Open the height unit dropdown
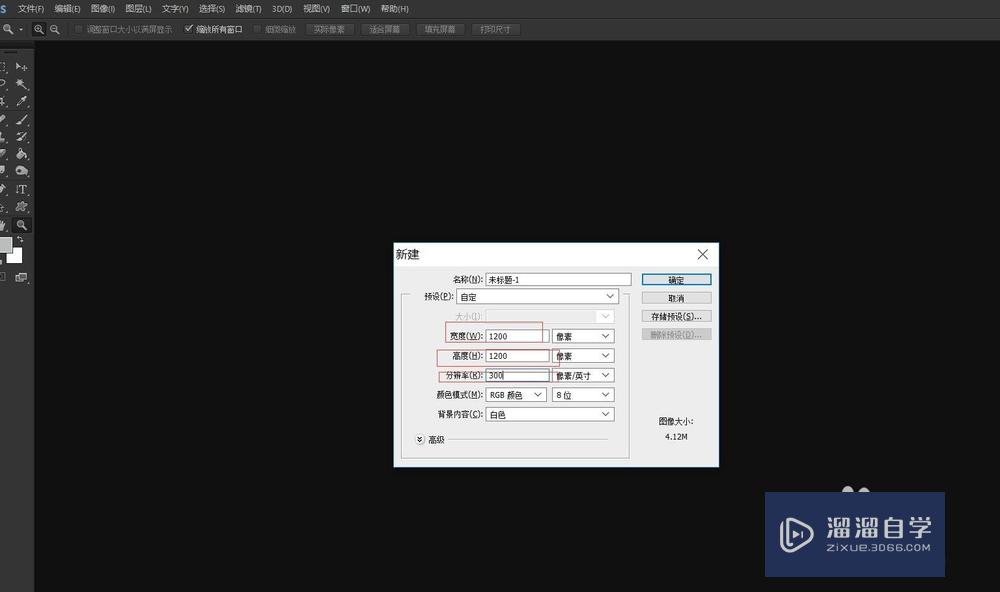Screen dimensions: 1000x592 [x=583, y=355]
